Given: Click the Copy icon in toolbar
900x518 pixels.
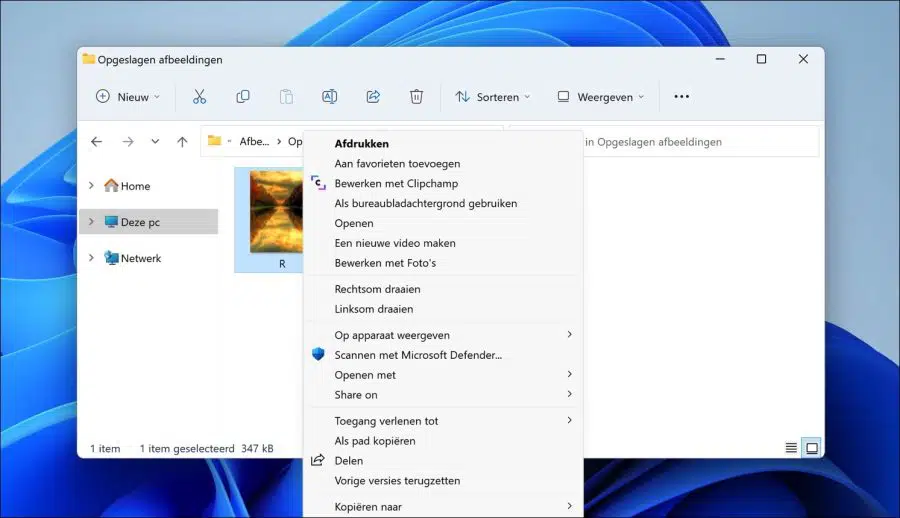Looking at the screenshot, I should pyautogui.click(x=243, y=96).
